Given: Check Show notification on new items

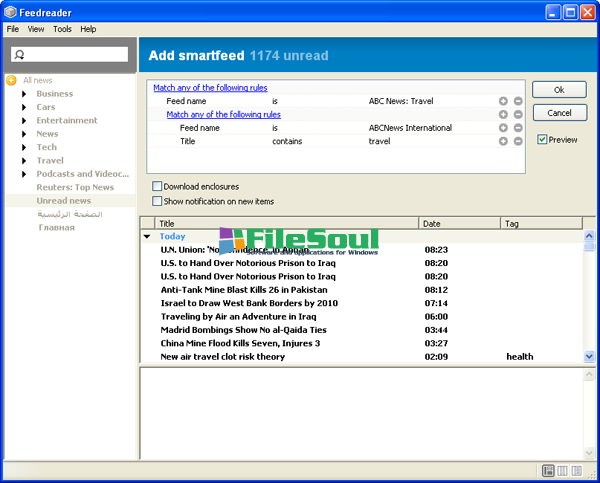Looking at the screenshot, I should 157,201.
